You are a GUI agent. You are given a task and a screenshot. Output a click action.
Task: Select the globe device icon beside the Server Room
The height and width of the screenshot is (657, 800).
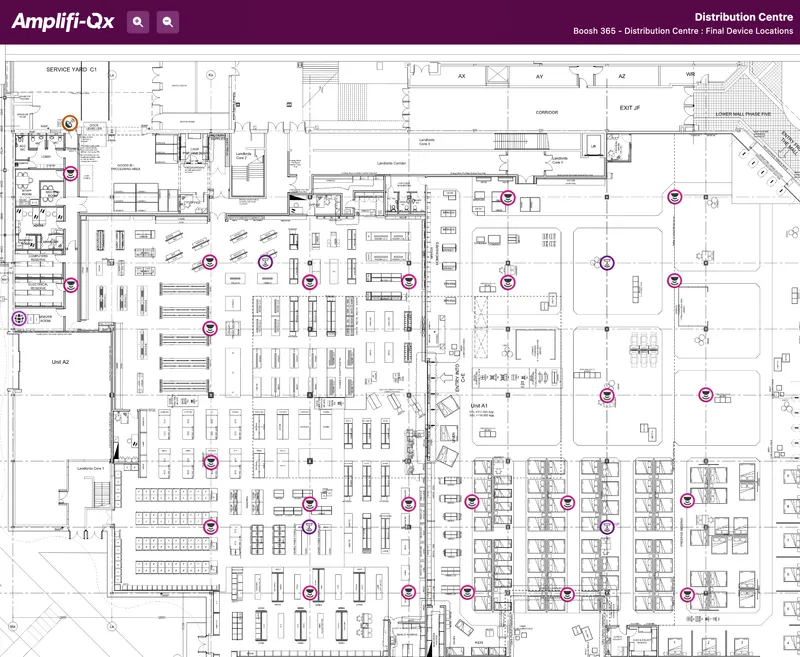18,316
